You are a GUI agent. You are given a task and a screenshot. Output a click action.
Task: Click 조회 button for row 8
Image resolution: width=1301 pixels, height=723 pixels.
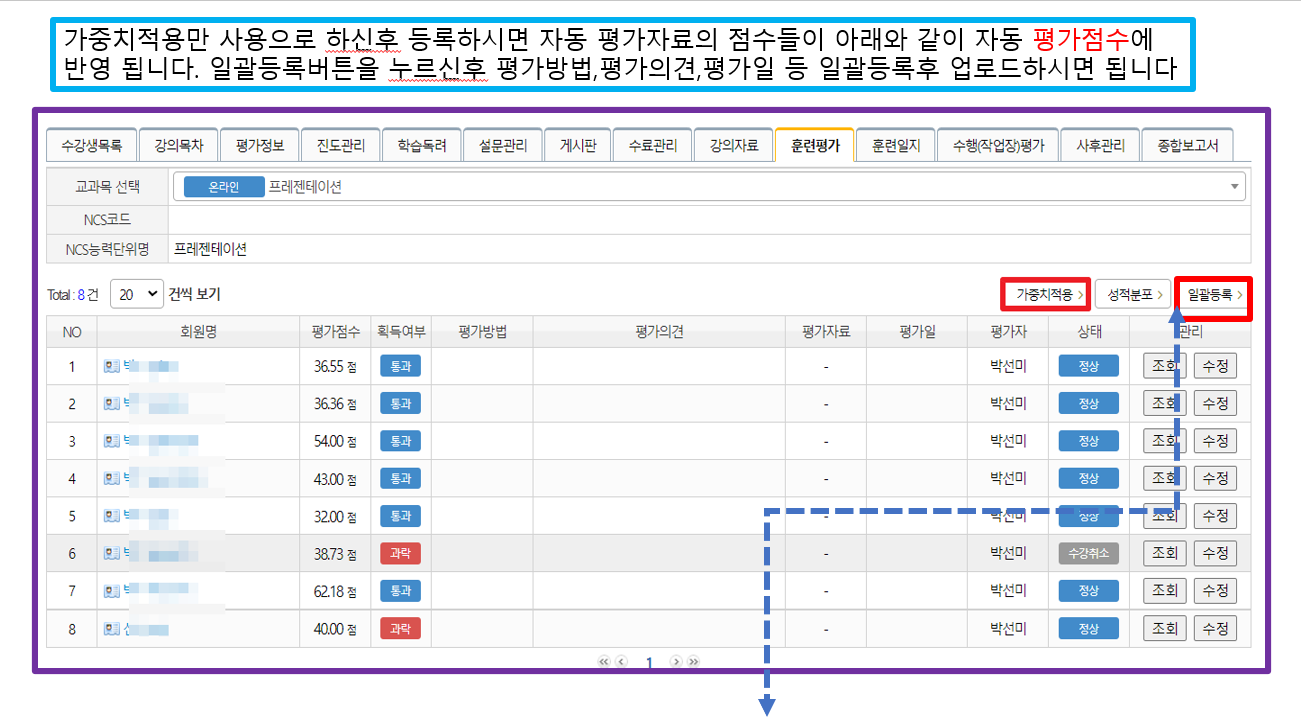tap(1164, 629)
